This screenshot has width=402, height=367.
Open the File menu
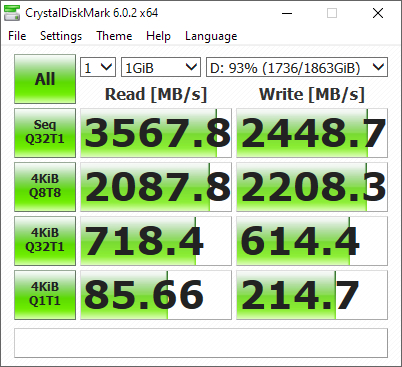click(17, 36)
